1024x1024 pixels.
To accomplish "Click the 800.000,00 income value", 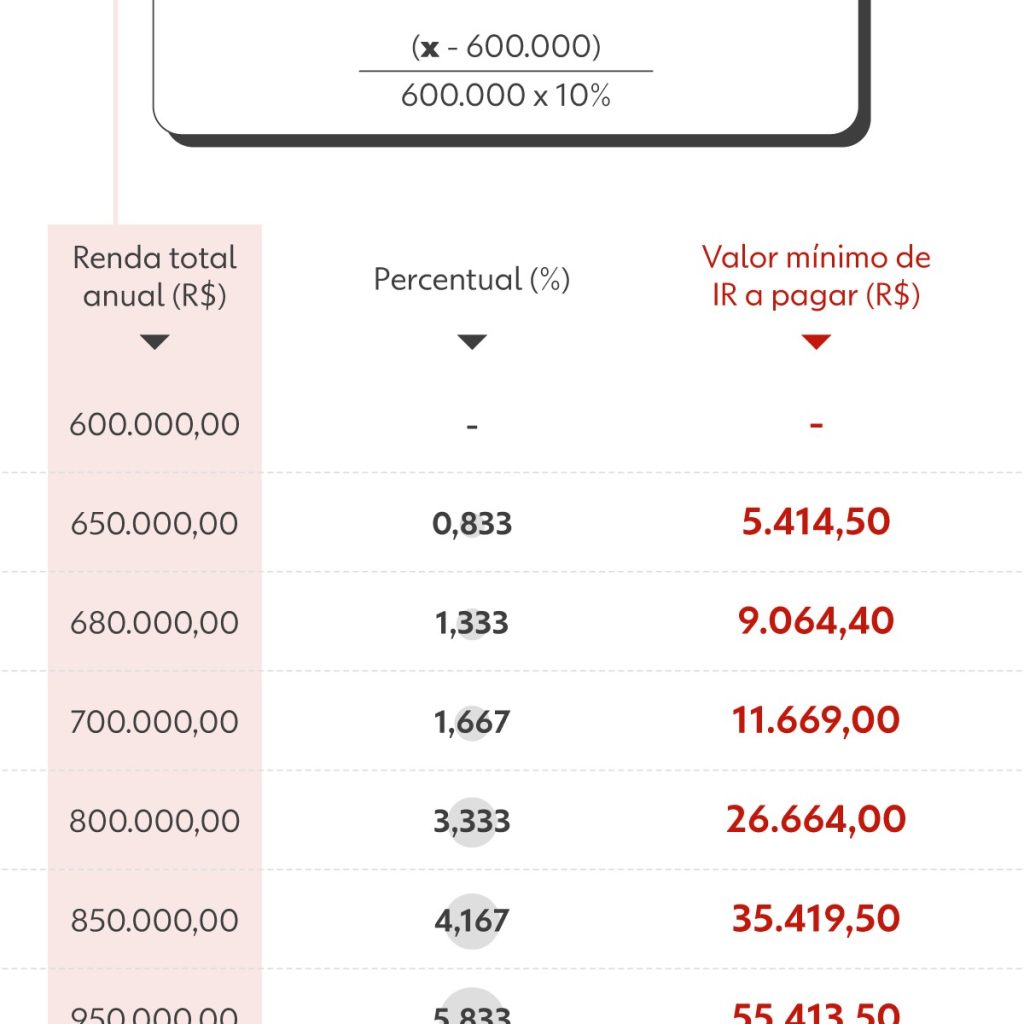I will point(155,821).
